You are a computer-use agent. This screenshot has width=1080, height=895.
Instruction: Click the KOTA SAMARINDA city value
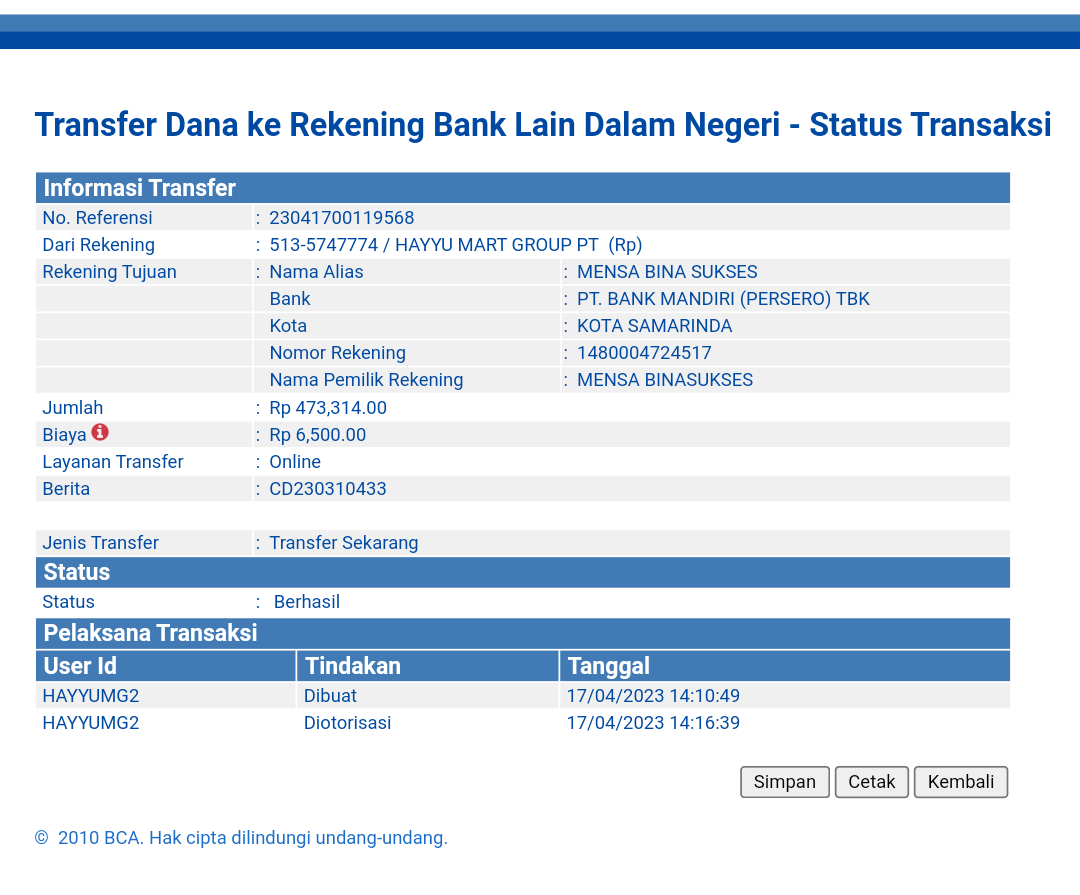point(654,326)
